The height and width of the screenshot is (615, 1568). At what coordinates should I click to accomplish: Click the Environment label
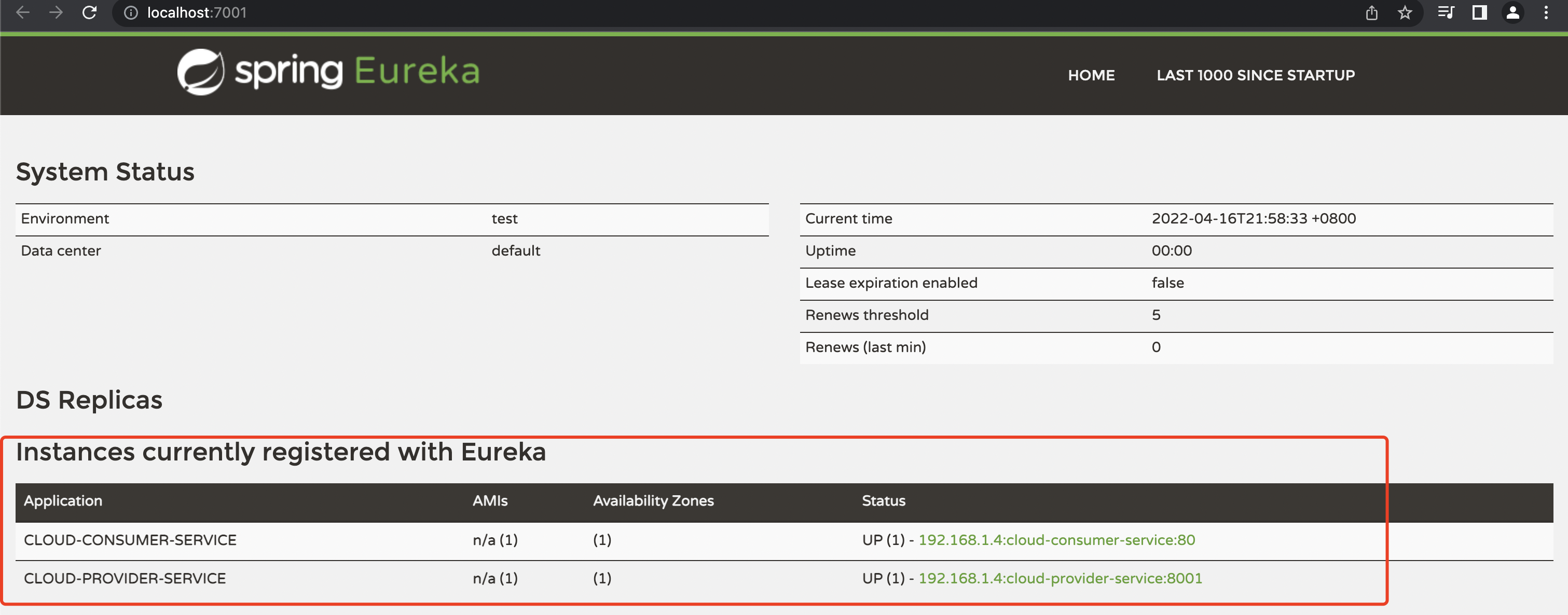pyautogui.click(x=65, y=218)
